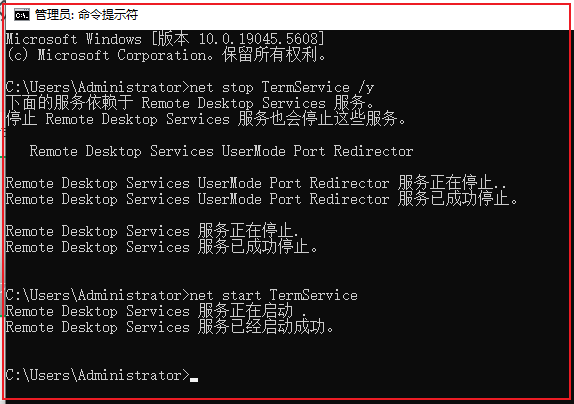Click the 'net stop TermService /y' command

282,87
